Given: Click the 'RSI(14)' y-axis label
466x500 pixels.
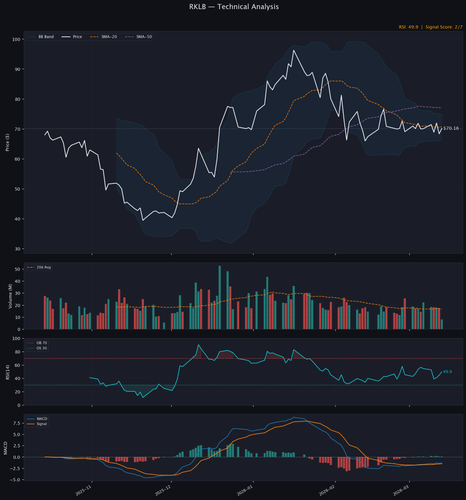Looking at the screenshot, I should click(x=7, y=372).
